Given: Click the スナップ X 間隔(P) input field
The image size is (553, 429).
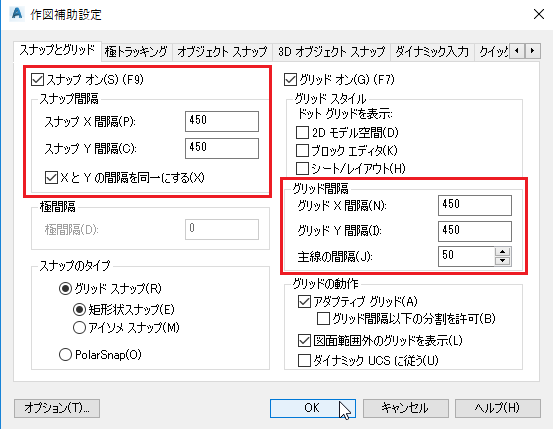Looking at the screenshot, I should tap(222, 121).
